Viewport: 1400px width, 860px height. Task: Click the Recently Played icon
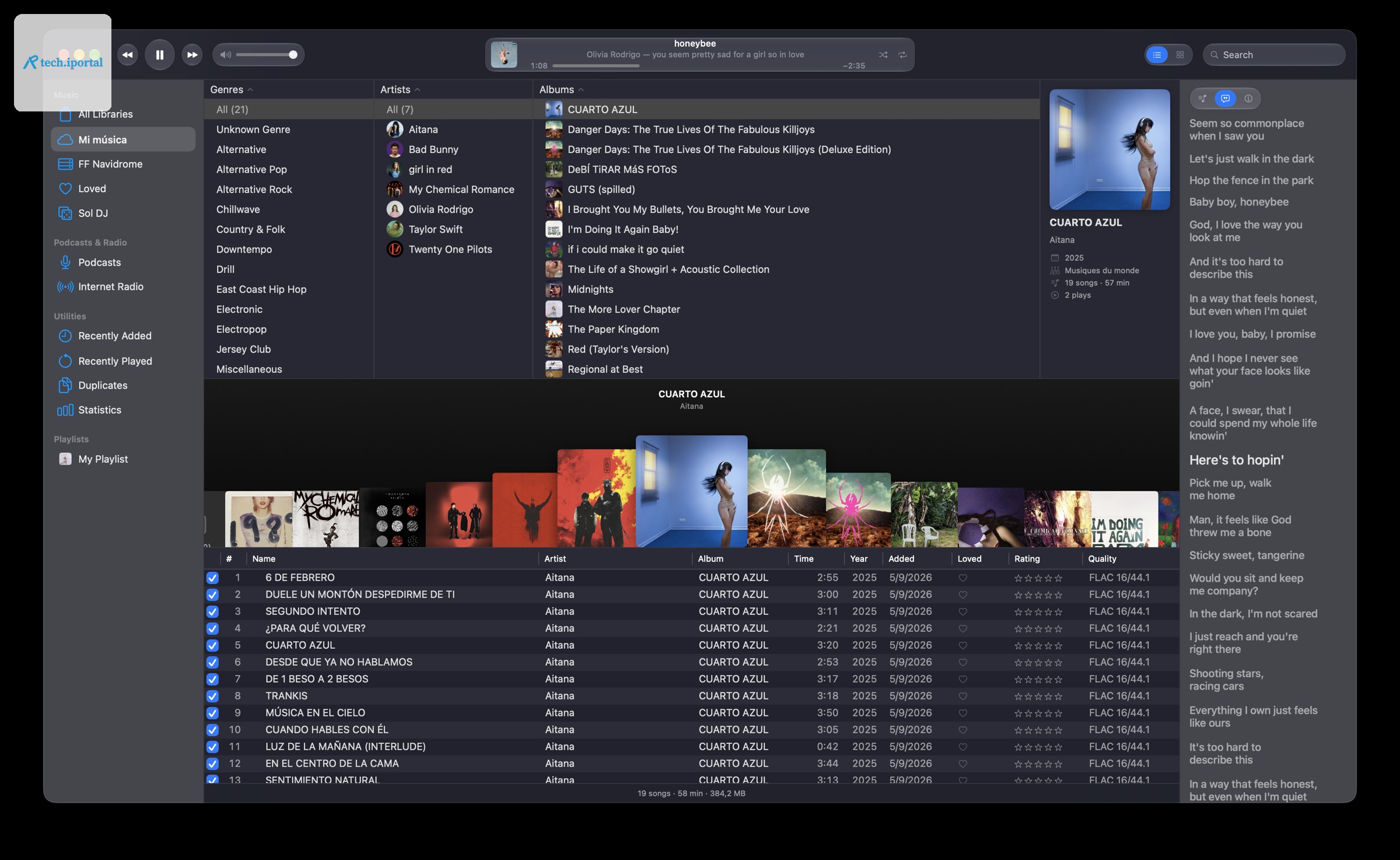coord(65,361)
